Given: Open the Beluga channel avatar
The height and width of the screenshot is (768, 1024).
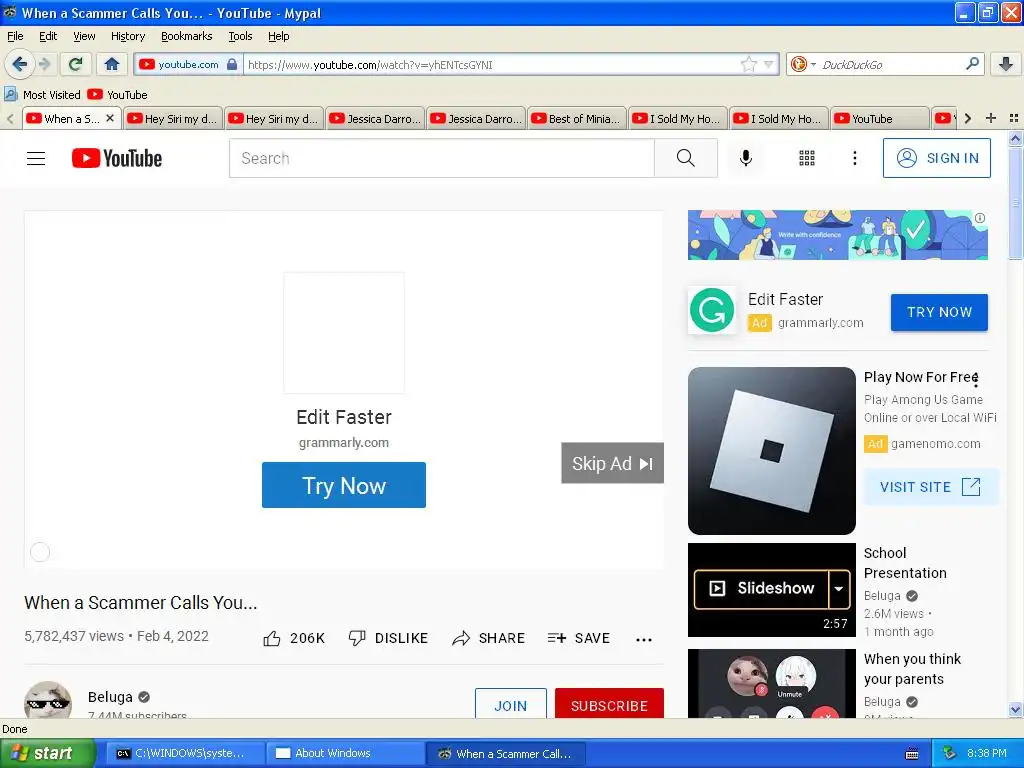Looking at the screenshot, I should [x=48, y=700].
